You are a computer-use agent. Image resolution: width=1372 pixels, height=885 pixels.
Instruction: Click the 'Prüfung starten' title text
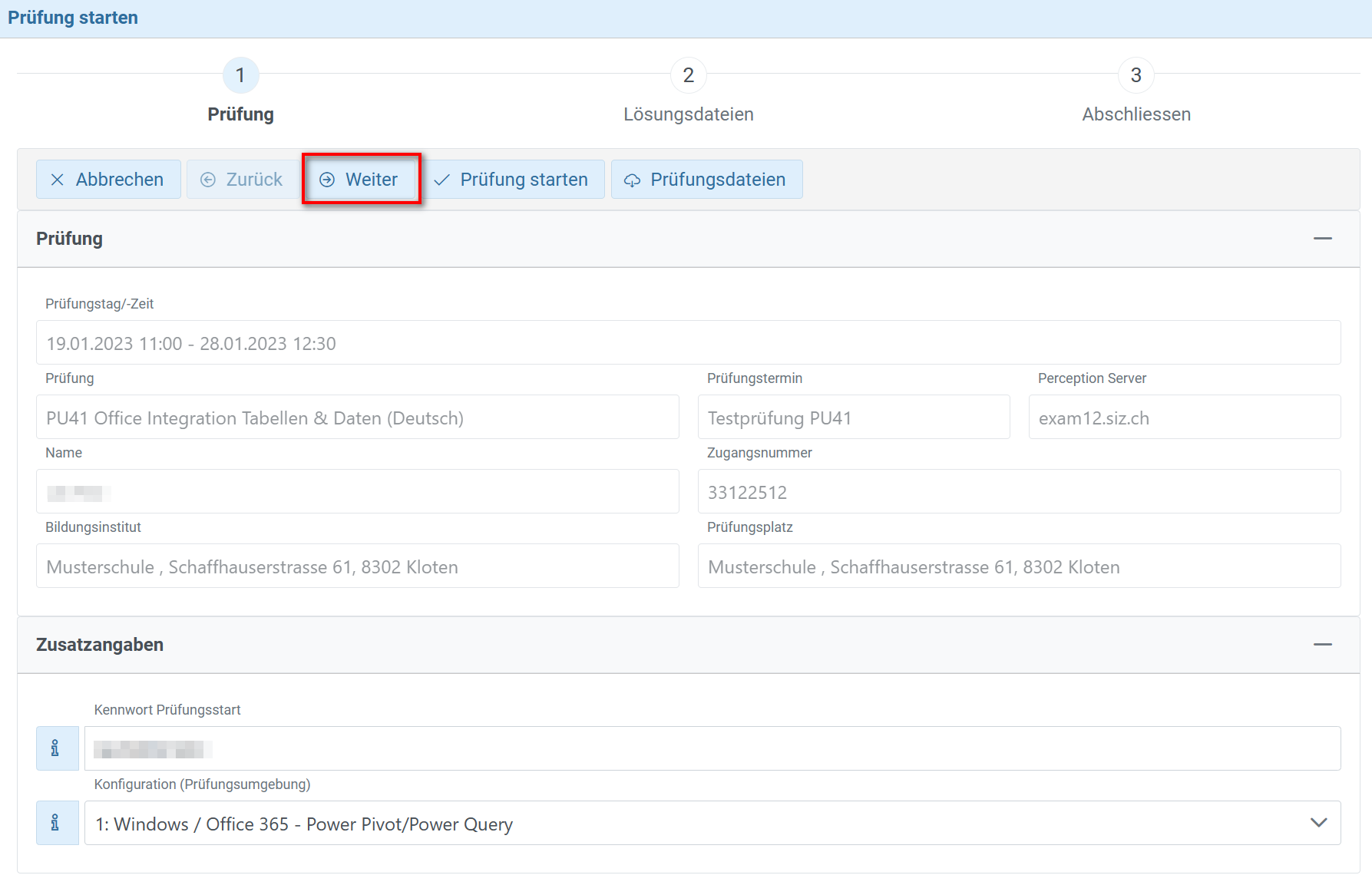coord(73,18)
